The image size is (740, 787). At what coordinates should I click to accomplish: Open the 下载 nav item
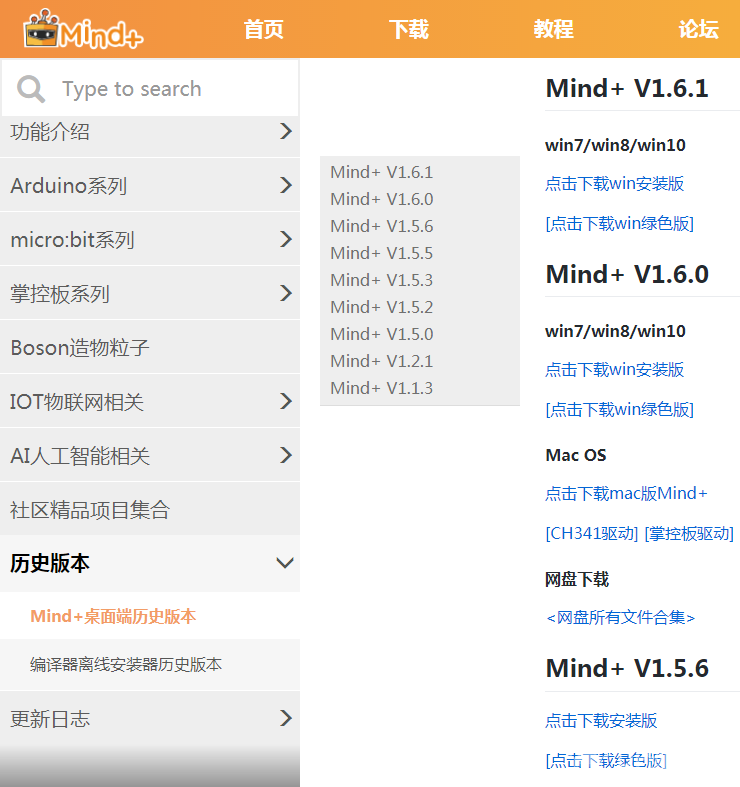coord(409,29)
